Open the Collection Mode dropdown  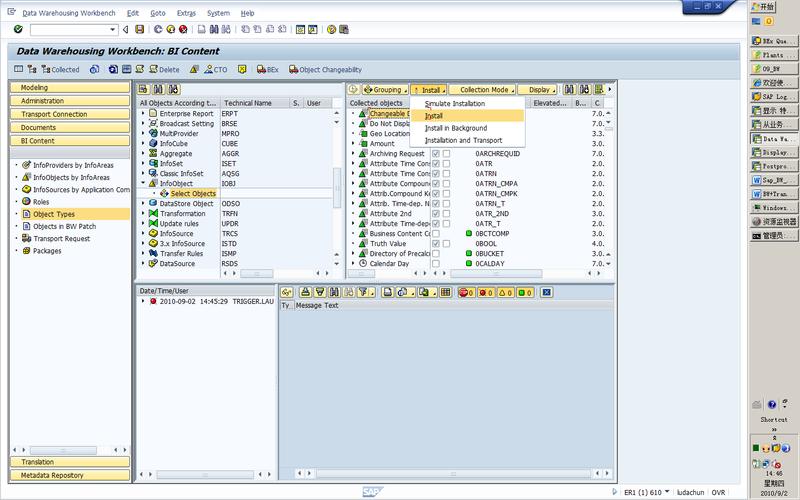pos(482,89)
